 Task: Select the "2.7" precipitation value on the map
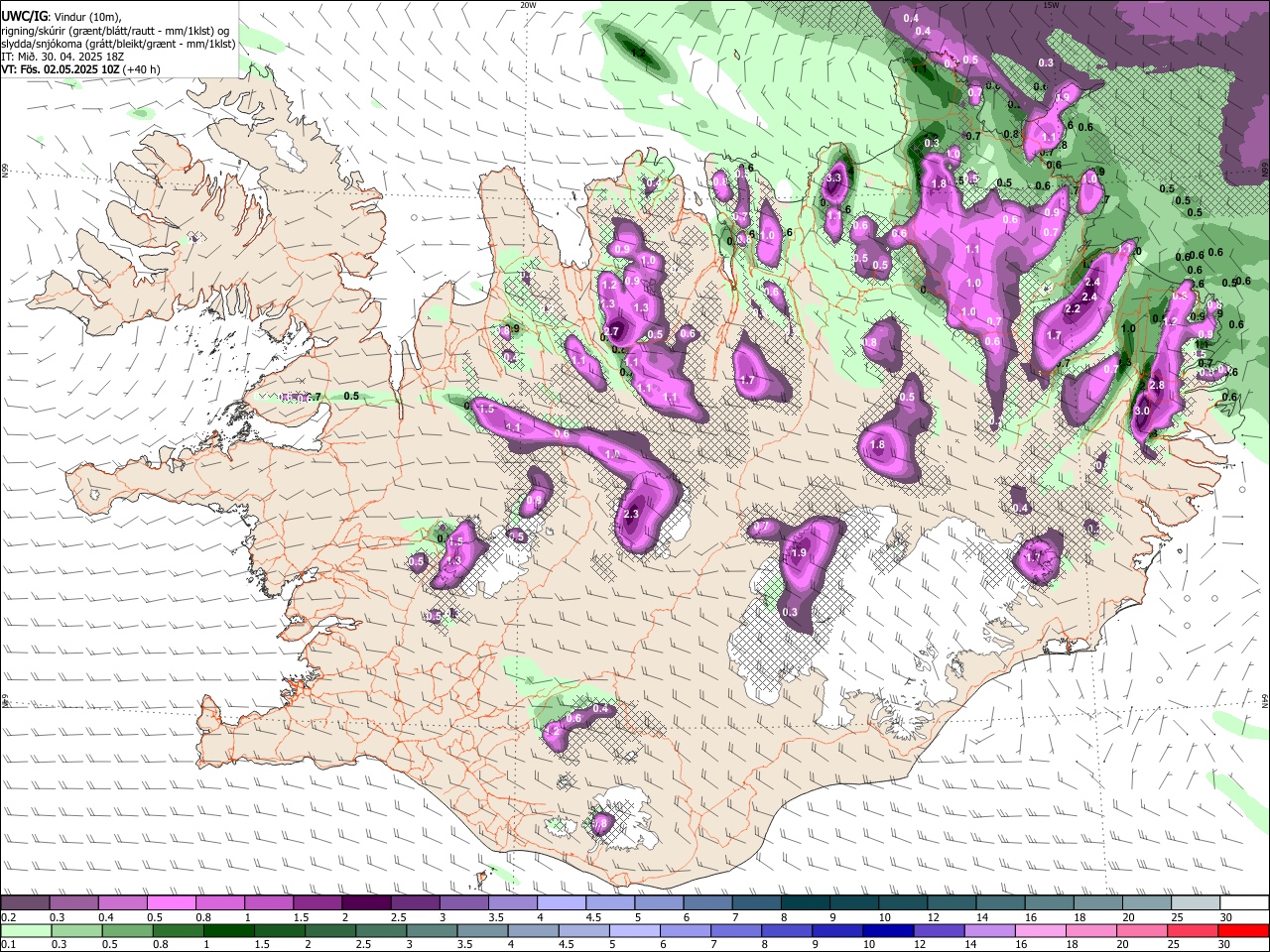tap(611, 332)
